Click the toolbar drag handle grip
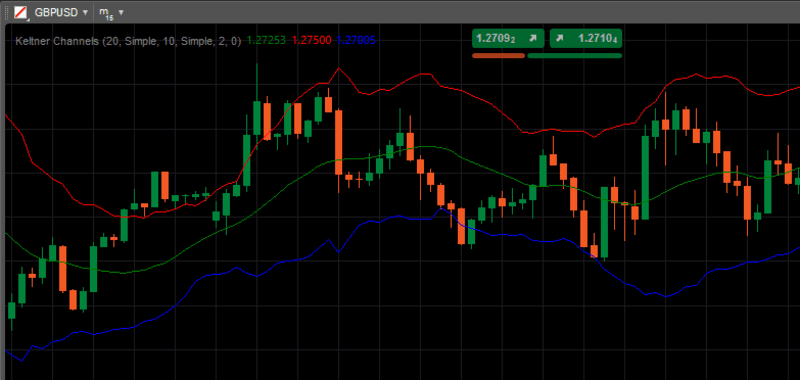 tap(7, 12)
